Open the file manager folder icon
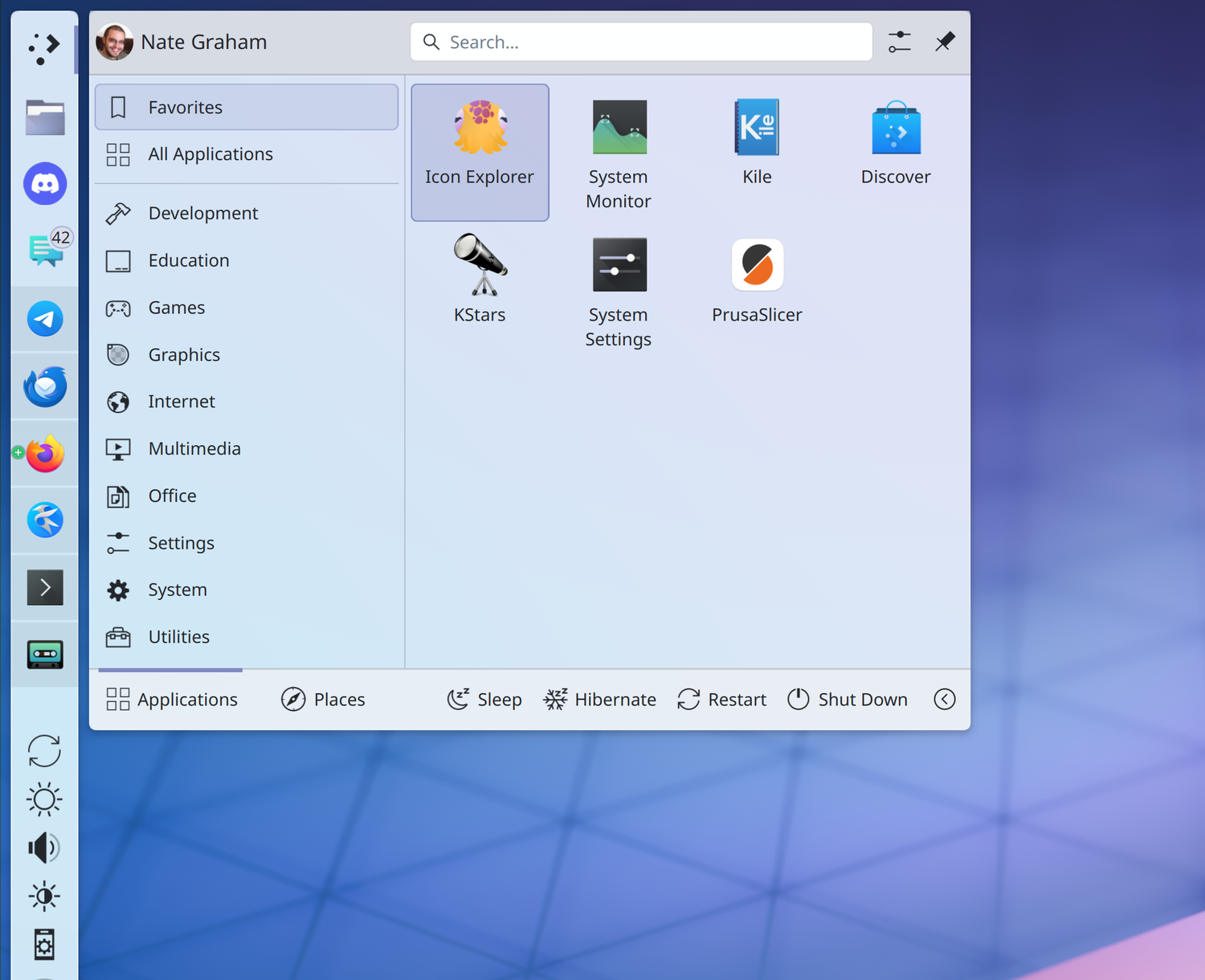Image resolution: width=1205 pixels, height=980 pixels. pos(45,117)
